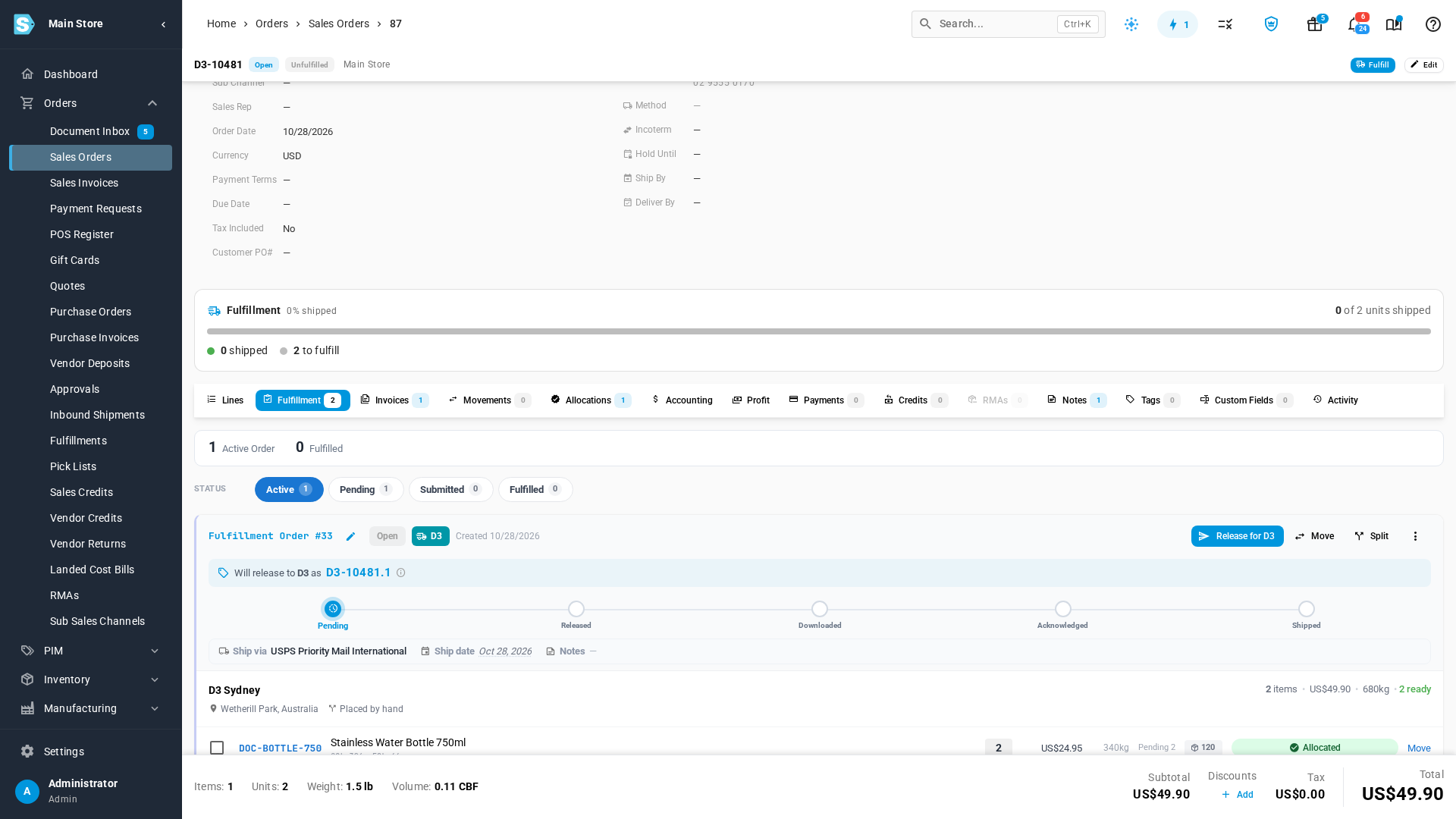Click the D3 warehouse badge

[430, 536]
